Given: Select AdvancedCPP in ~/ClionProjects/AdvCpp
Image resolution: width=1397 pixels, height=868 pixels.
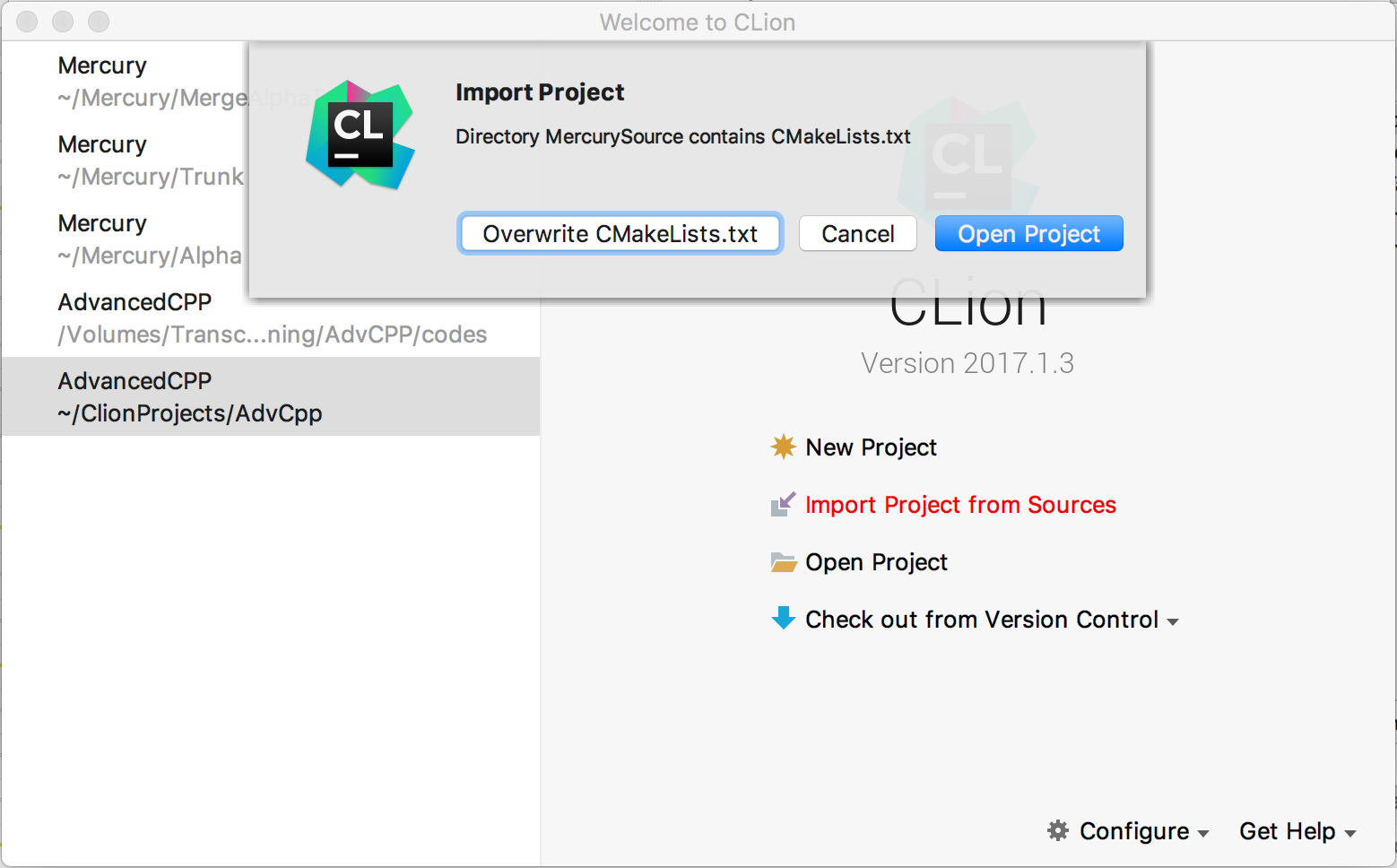Looking at the screenshot, I should click(271, 396).
